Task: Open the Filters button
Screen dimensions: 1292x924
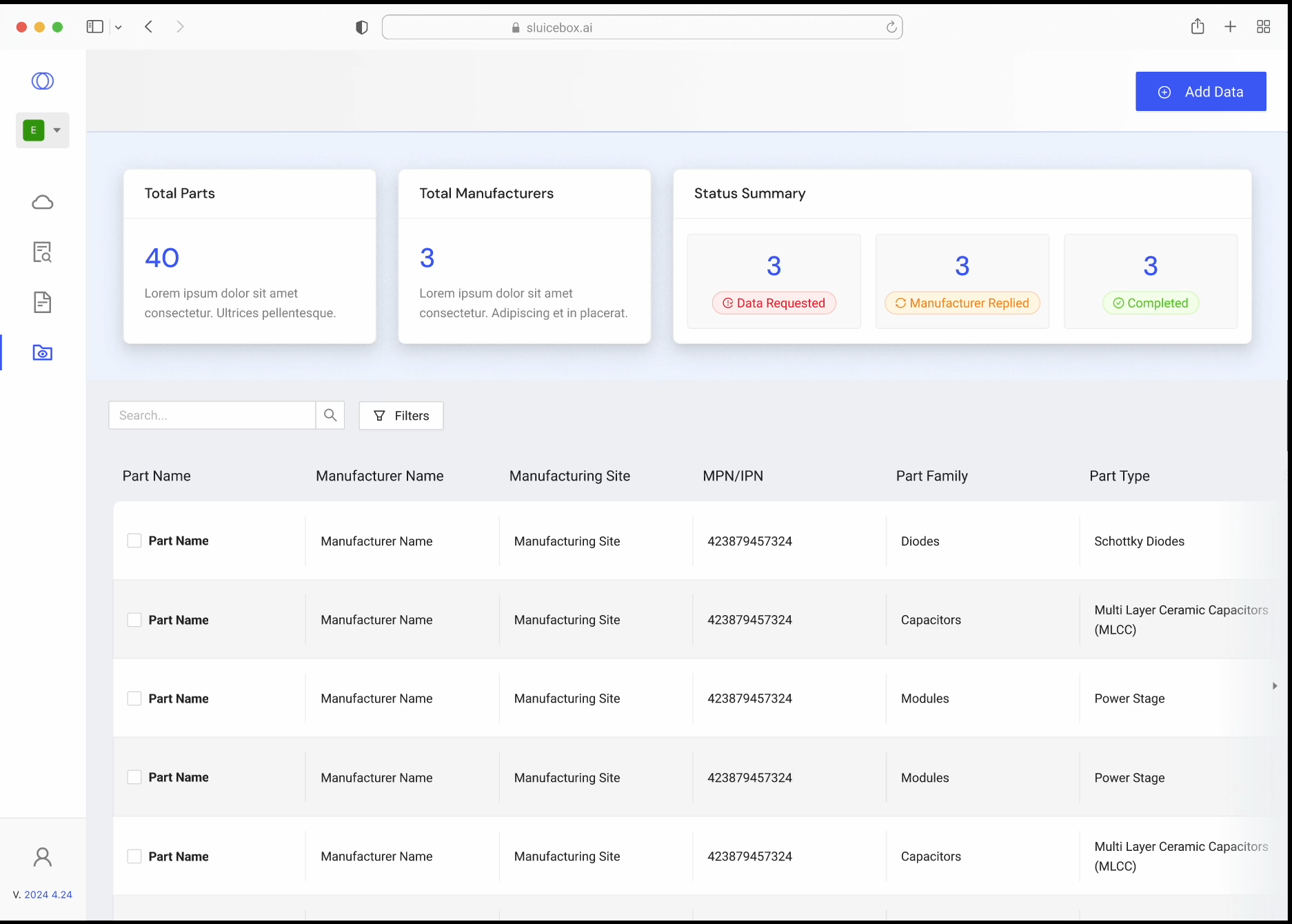Action: [401, 416]
